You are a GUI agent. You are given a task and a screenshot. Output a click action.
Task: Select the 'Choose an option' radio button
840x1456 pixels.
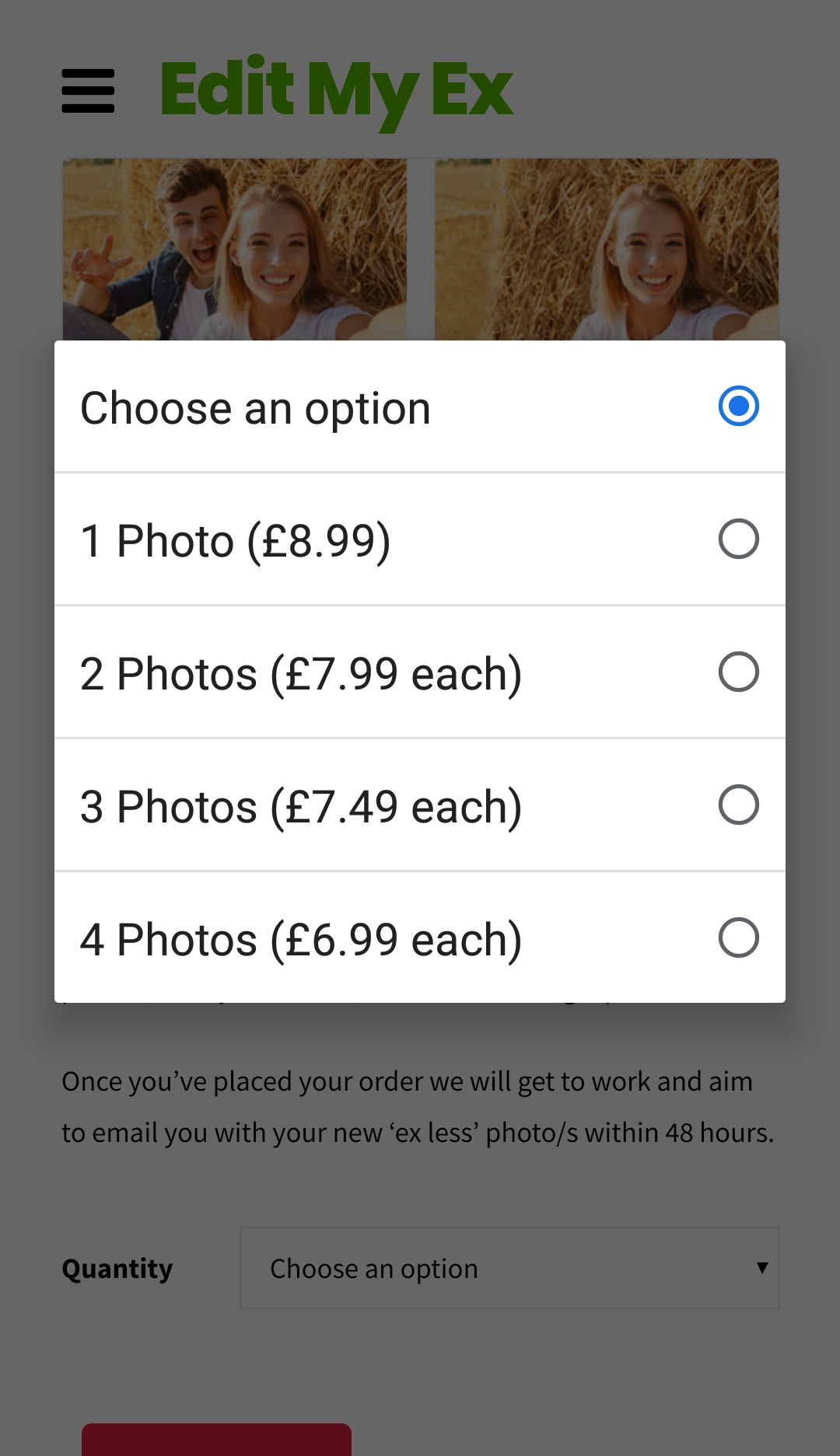click(x=738, y=406)
